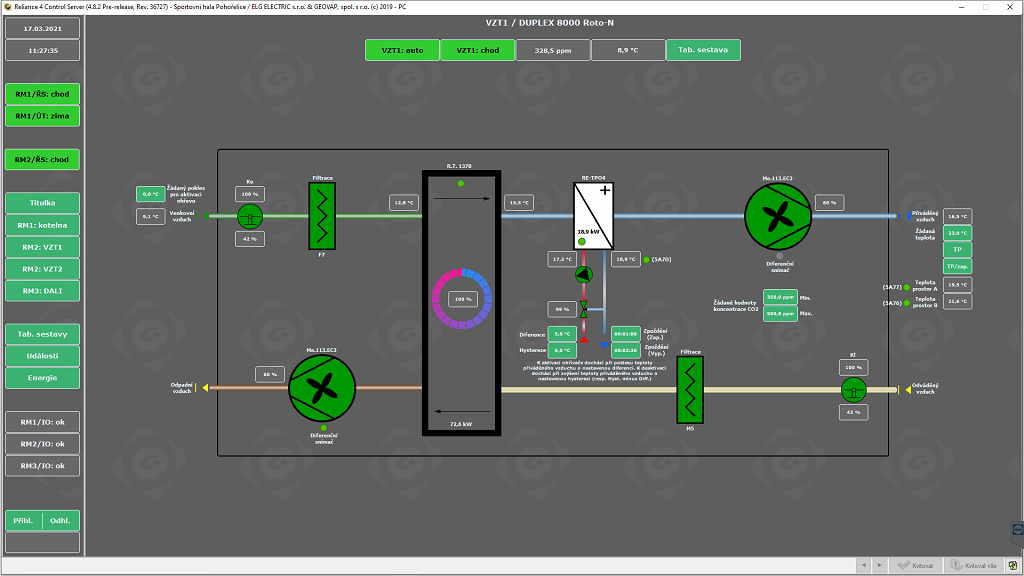Go to the RM1: kotelna page
Image resolution: width=1024 pixels, height=576 pixels.
point(42,225)
